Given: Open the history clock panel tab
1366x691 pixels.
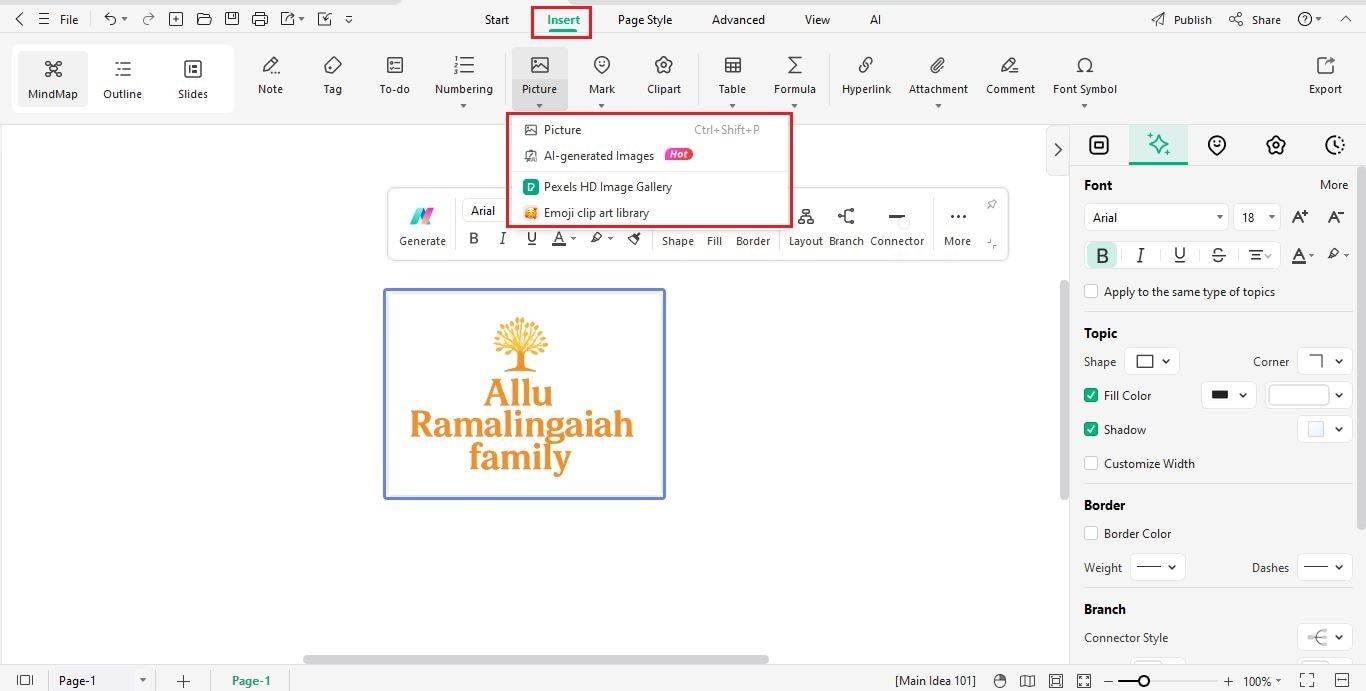Looking at the screenshot, I should 1334,145.
